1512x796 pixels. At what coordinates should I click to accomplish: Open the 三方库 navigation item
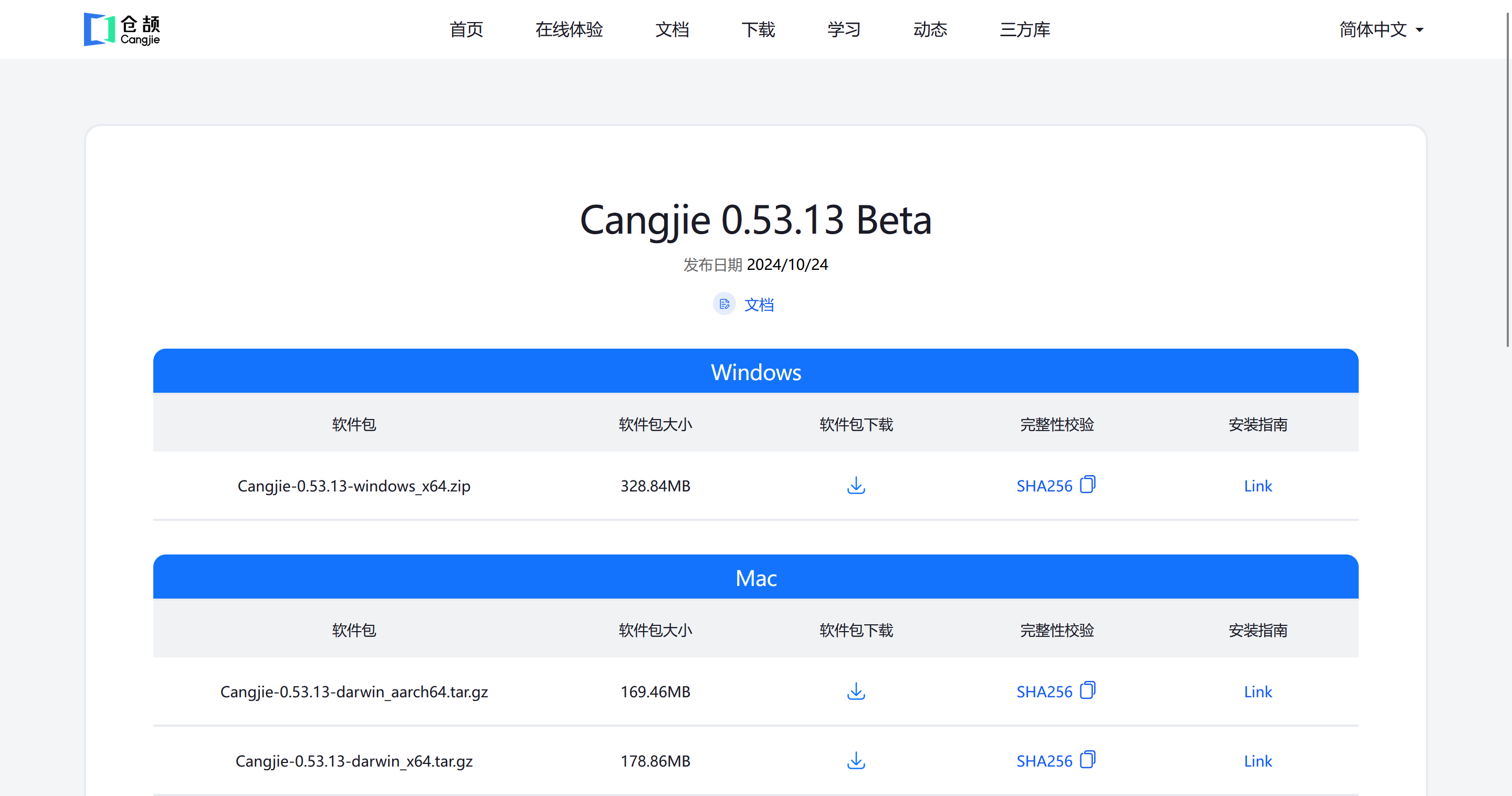1025,29
